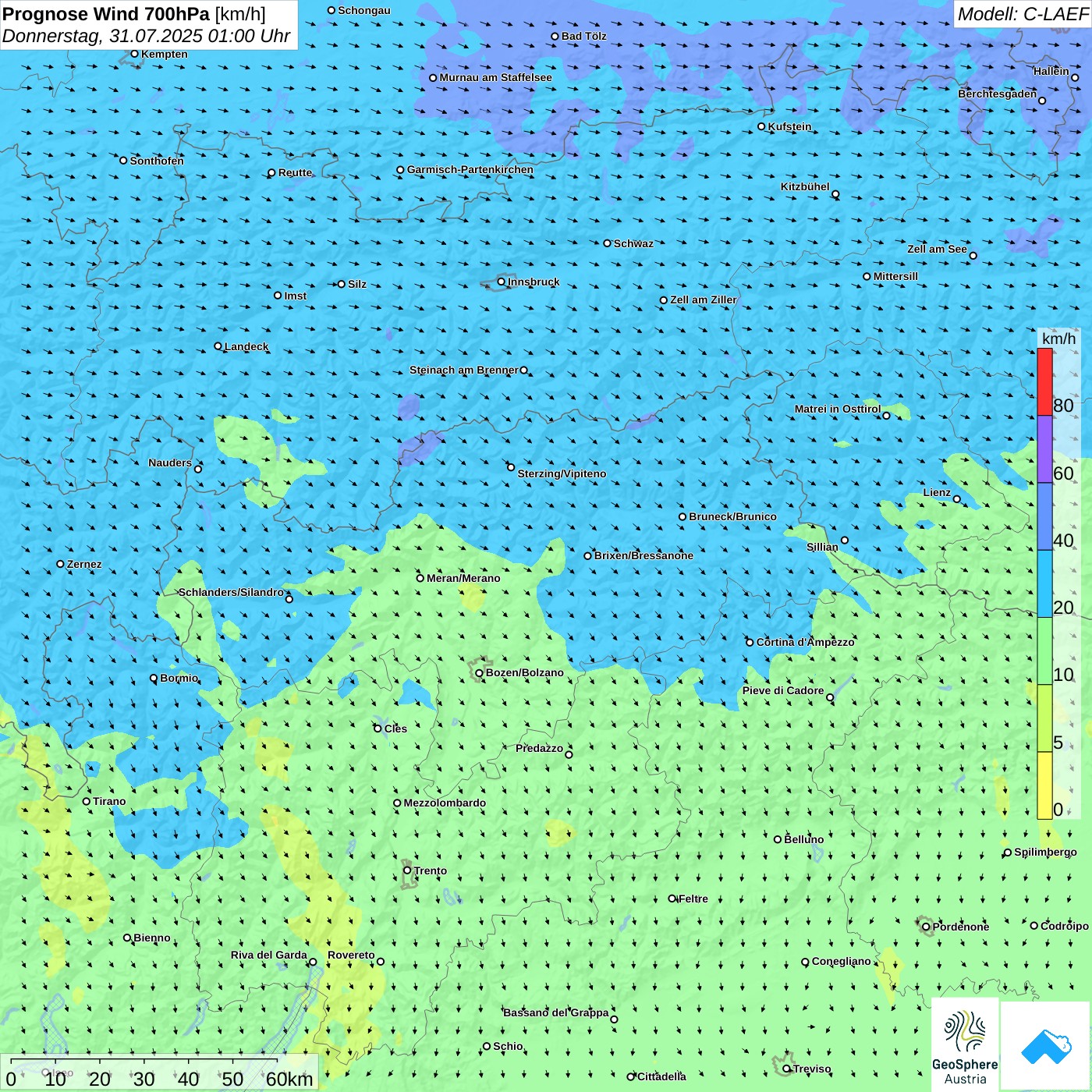Click the legend unit label 'km/h'
Image resolution: width=1092 pixels, height=1092 pixels.
[1059, 339]
